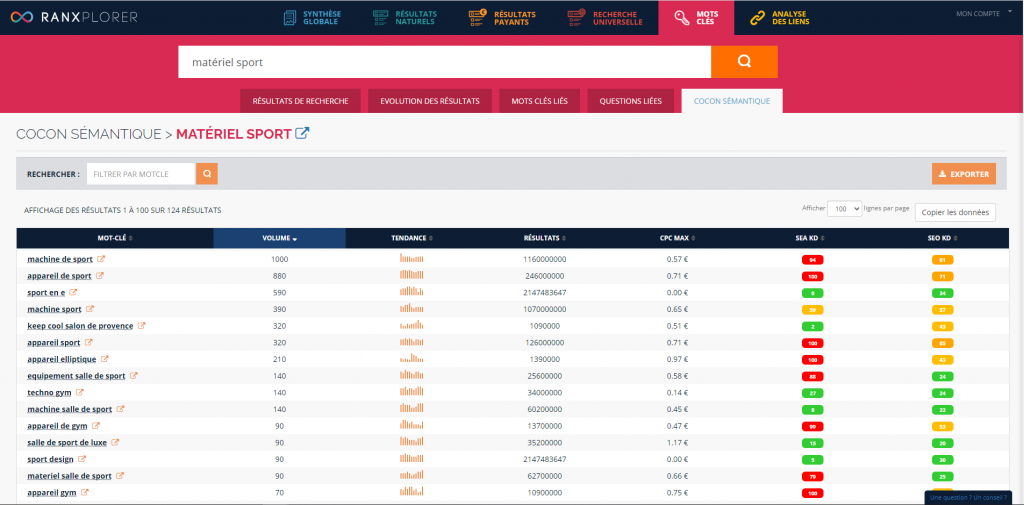Open Analyse des Liens section
The image size is (1024, 505).
pyautogui.click(x=780, y=17)
